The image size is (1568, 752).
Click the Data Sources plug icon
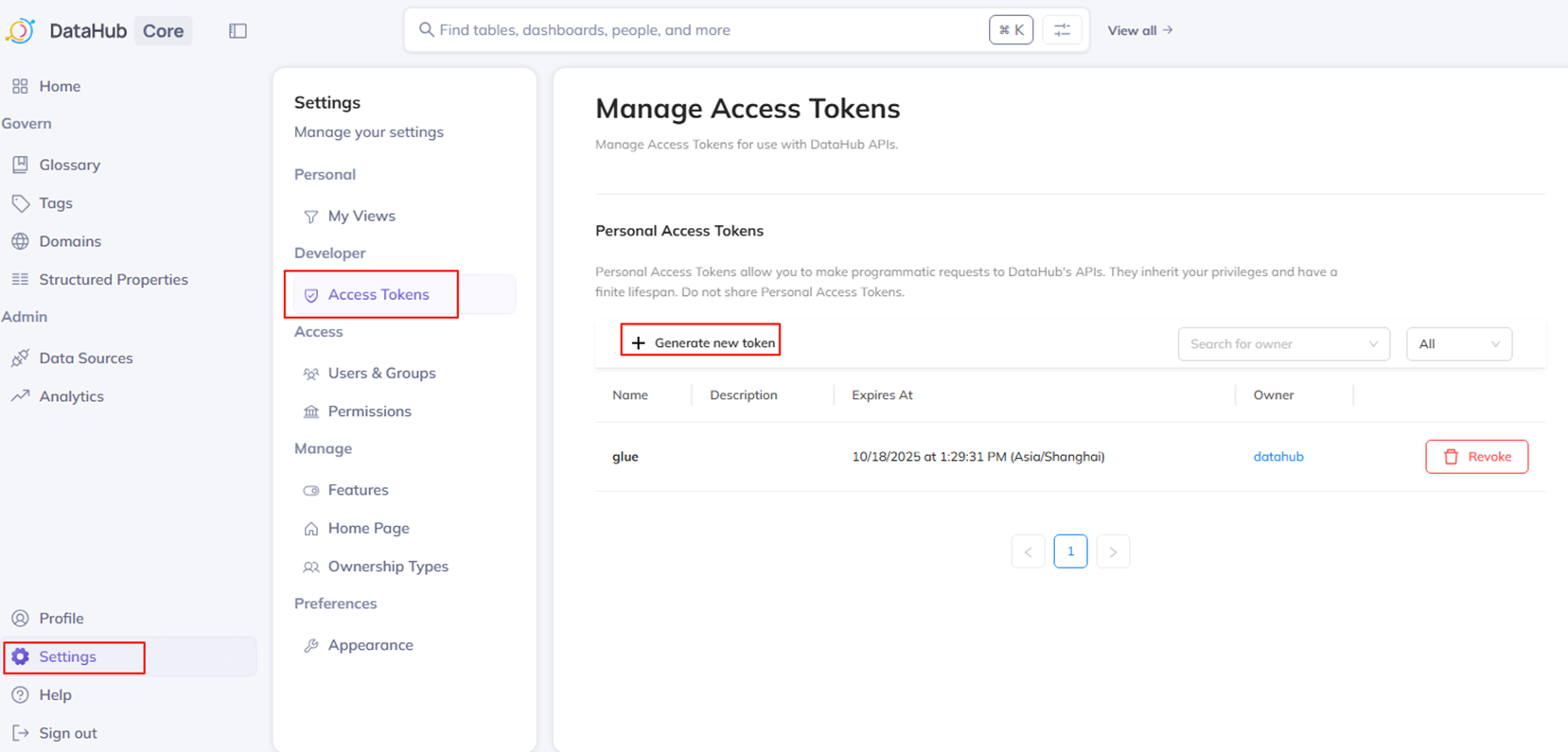(20, 359)
